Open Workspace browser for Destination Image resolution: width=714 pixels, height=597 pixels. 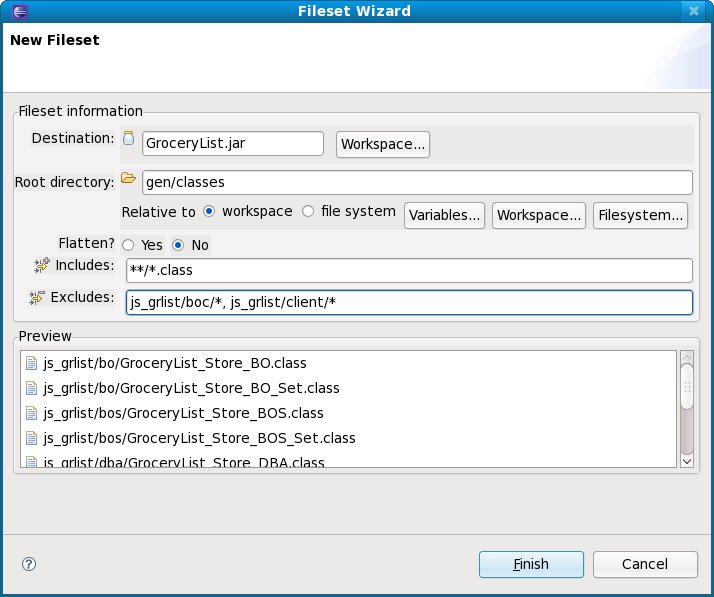pyautogui.click(x=384, y=144)
